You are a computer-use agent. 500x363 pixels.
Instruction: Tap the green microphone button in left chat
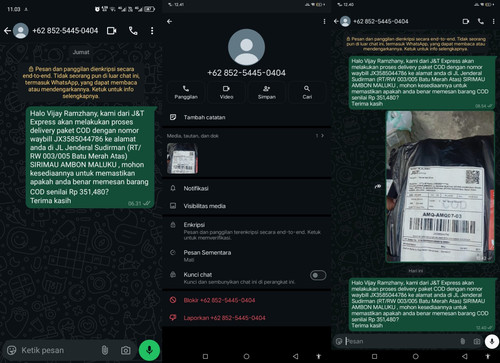(x=149, y=350)
